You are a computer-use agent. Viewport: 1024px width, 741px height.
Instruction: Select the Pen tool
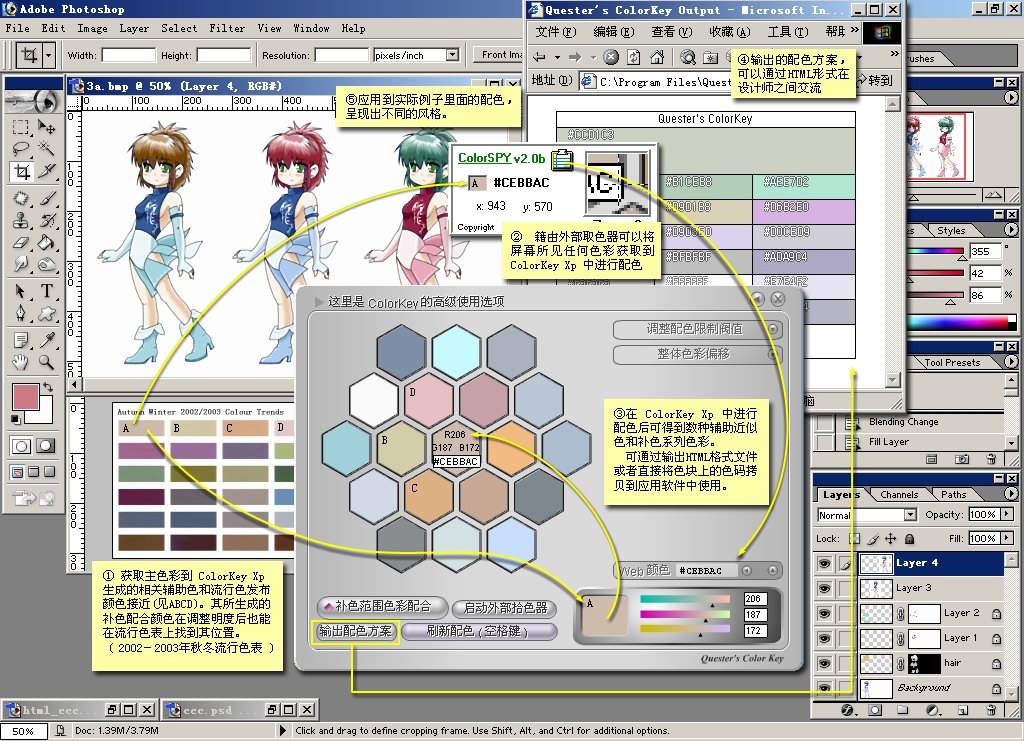coord(20,313)
